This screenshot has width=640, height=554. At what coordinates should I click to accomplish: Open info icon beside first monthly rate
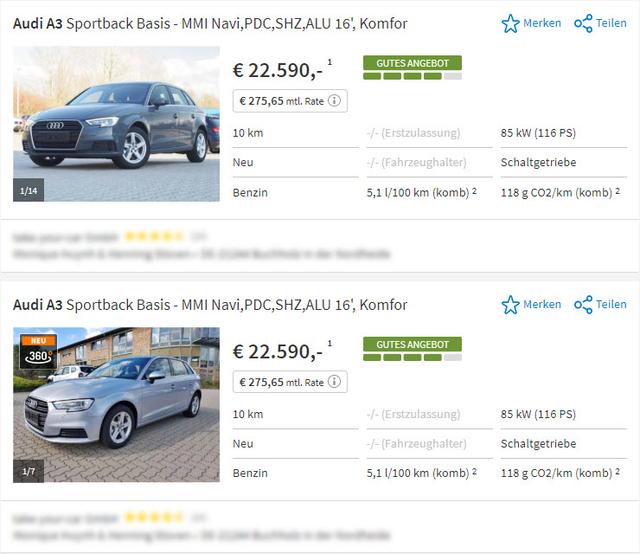click(335, 100)
